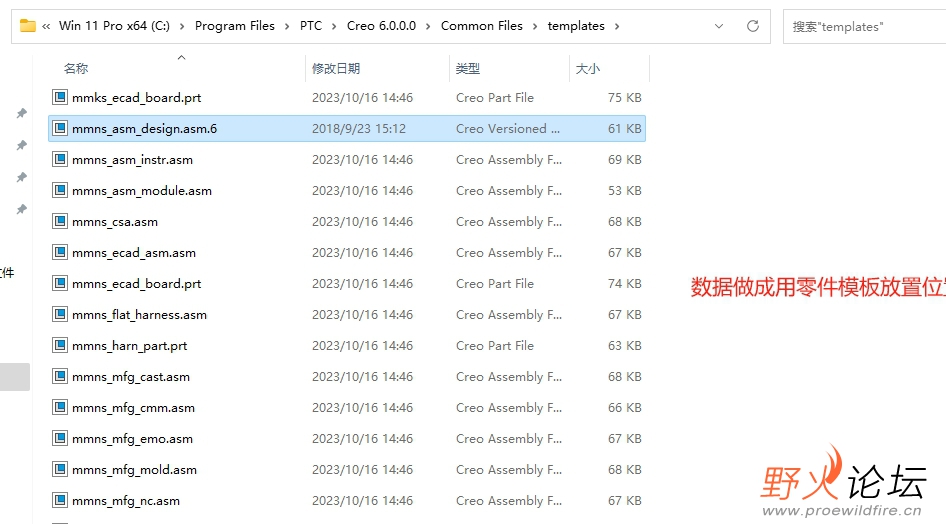Select file name mmns_mfg_cmm.asm
The image size is (946, 527).
(133, 408)
